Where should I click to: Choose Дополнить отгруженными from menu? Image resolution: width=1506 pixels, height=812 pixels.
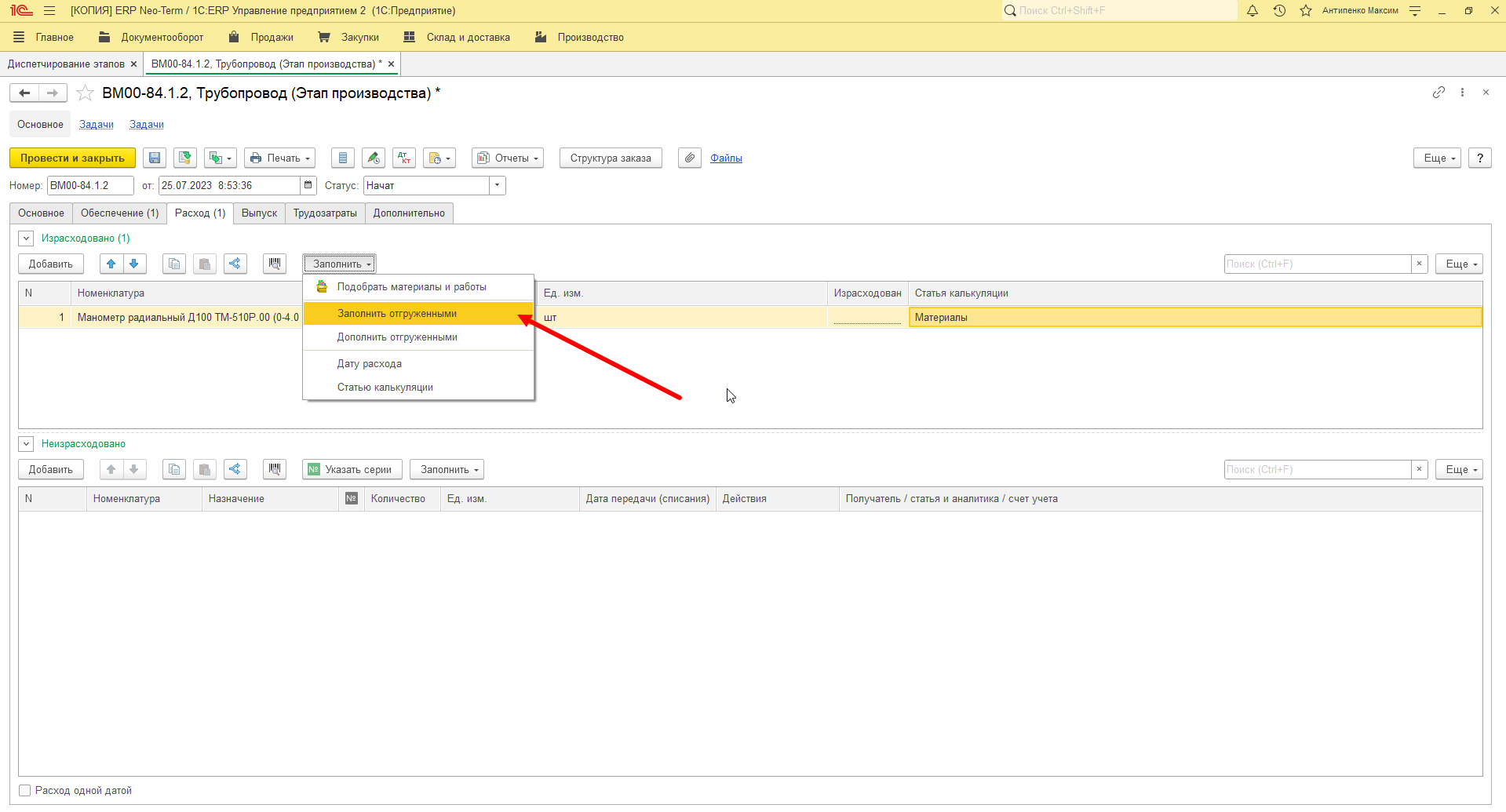(x=418, y=337)
